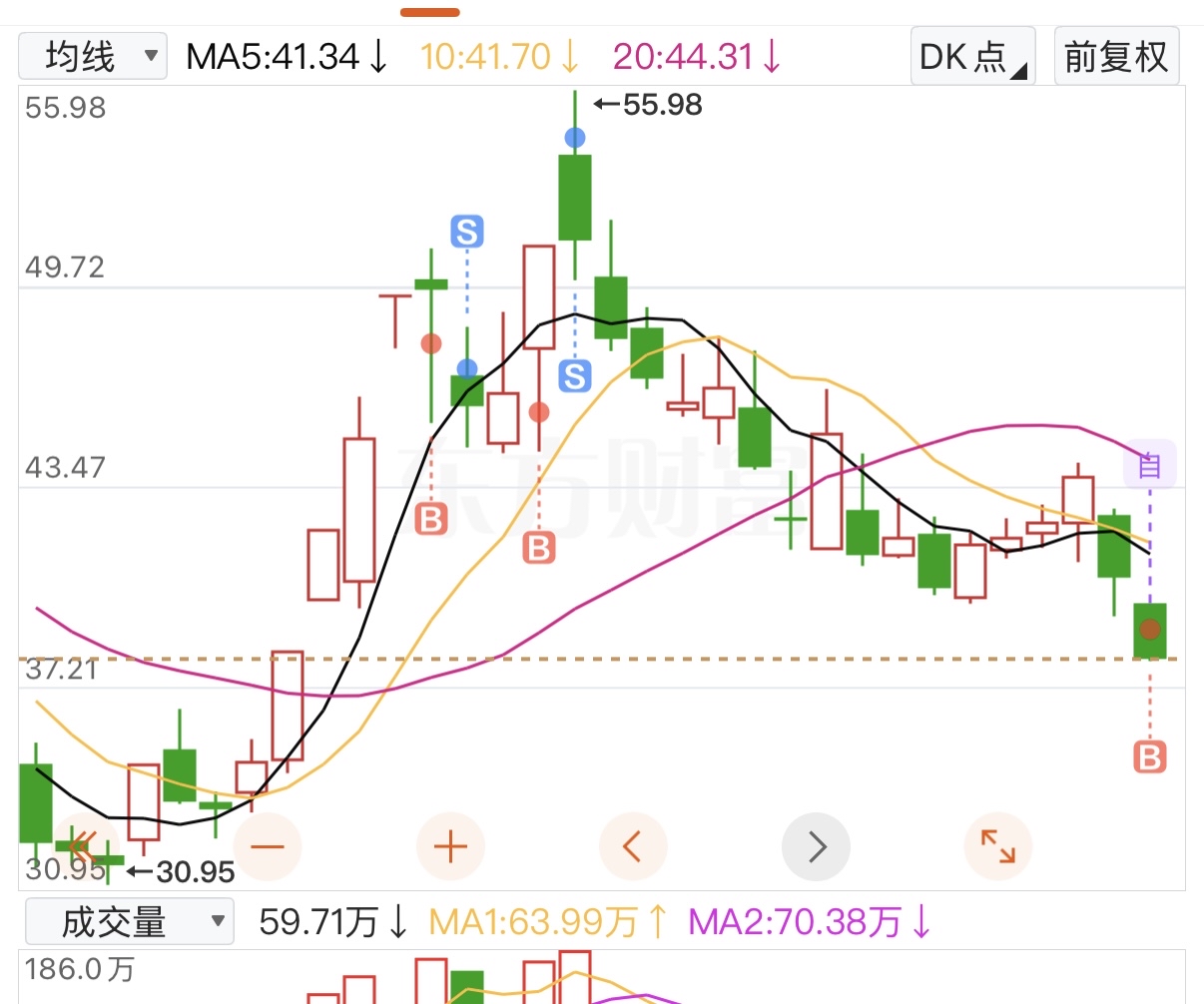Tap the blue S marker above the 49.72 gridline
The image size is (1204, 1004).
pyautogui.click(x=466, y=232)
